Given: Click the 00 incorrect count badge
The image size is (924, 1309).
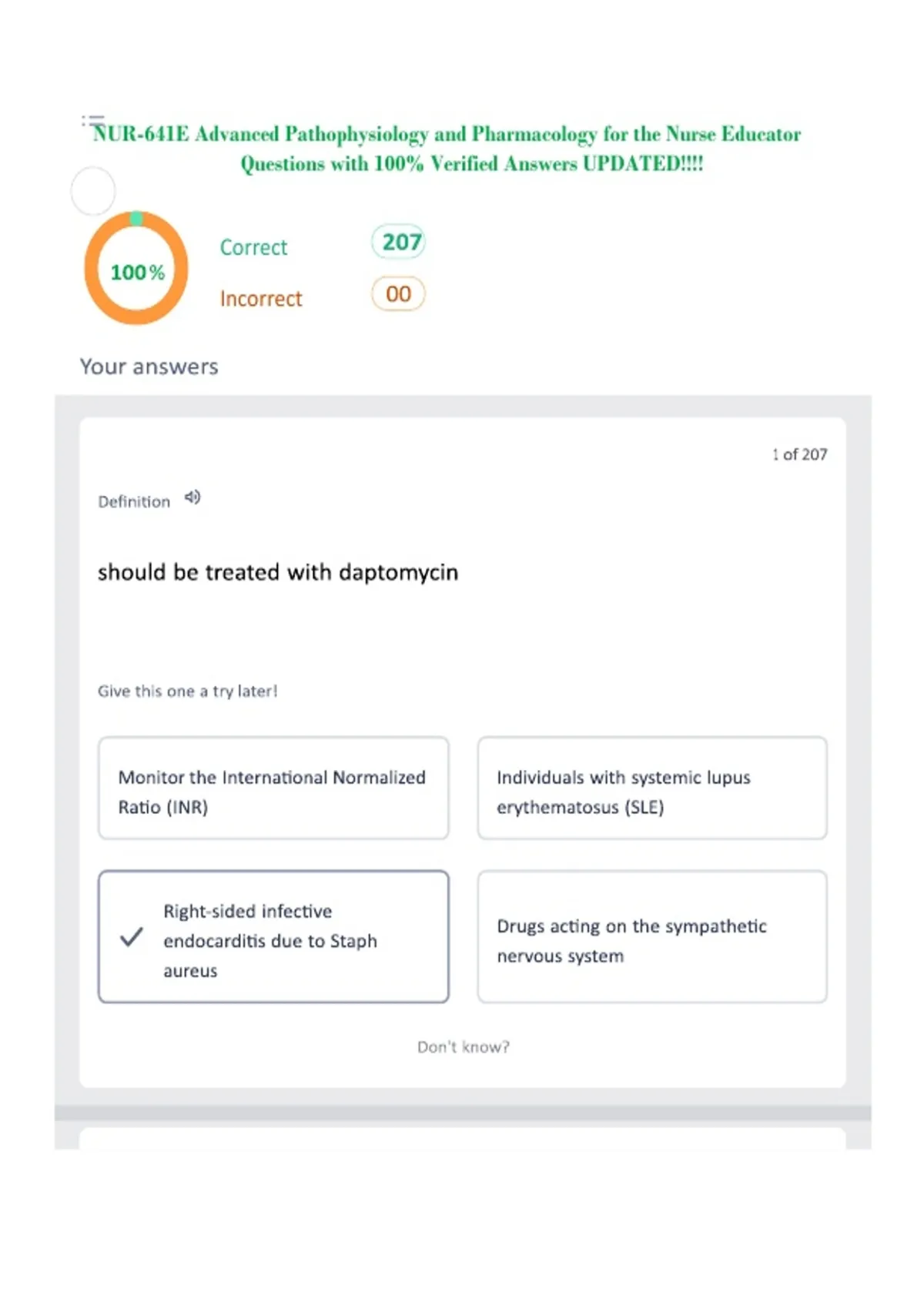Looking at the screenshot, I should (398, 293).
